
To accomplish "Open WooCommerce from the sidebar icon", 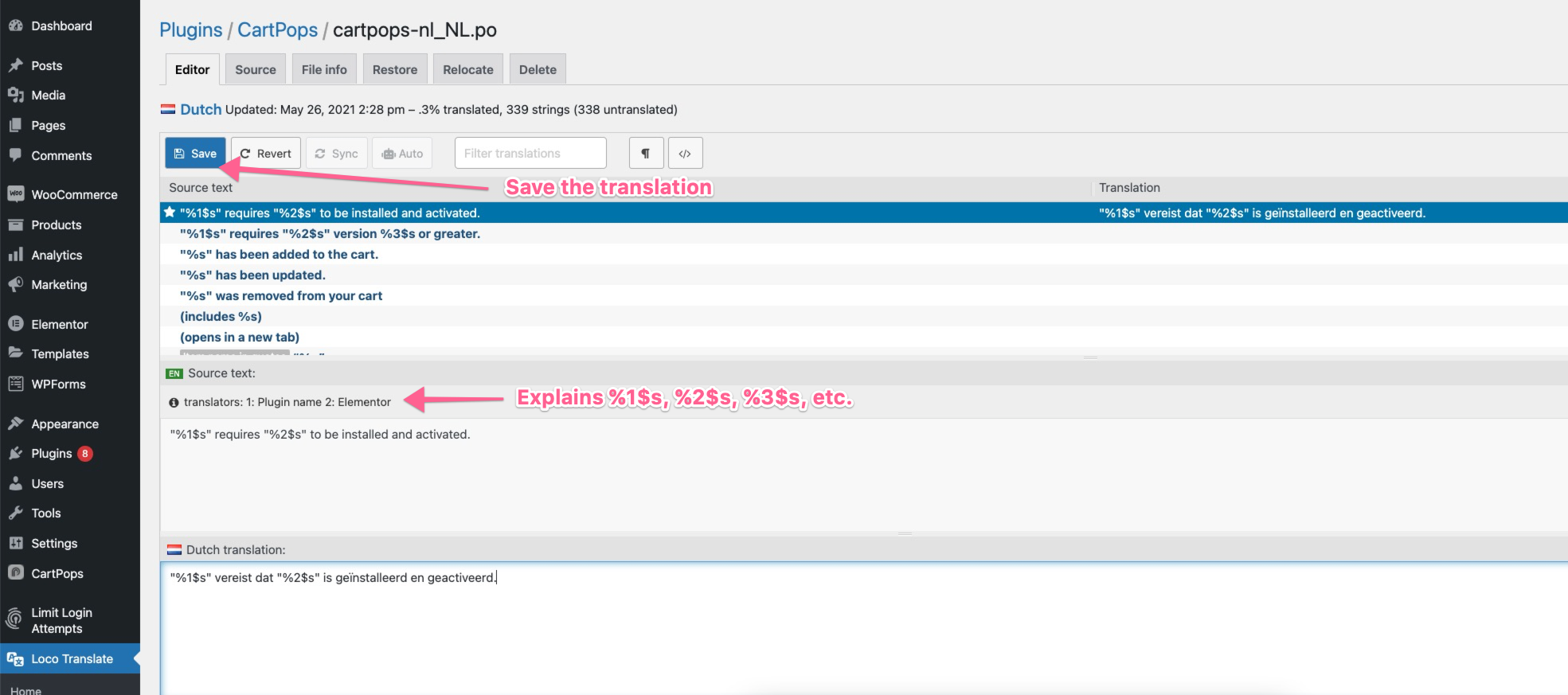I will (15, 194).
